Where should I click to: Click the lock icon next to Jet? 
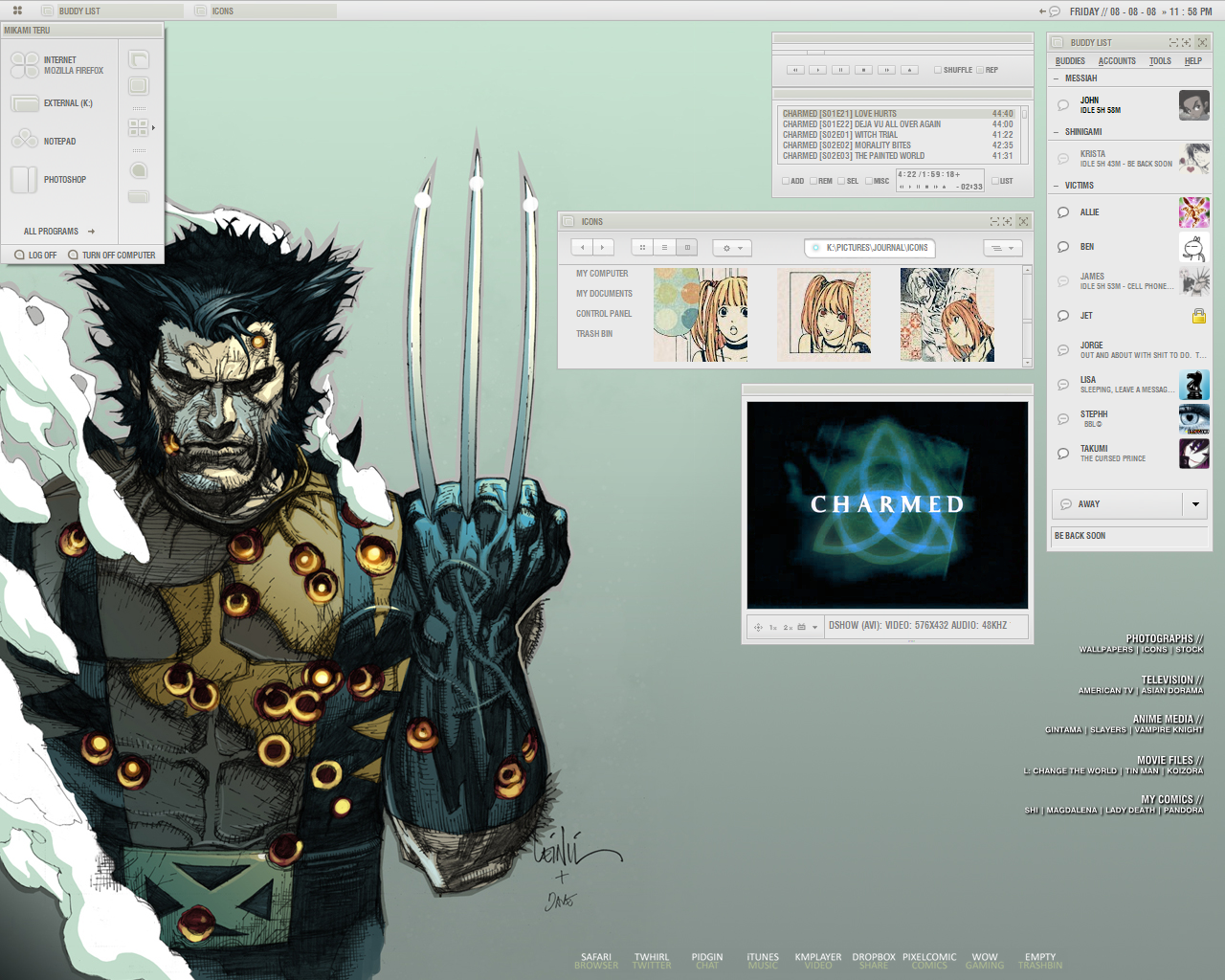[x=1199, y=316]
